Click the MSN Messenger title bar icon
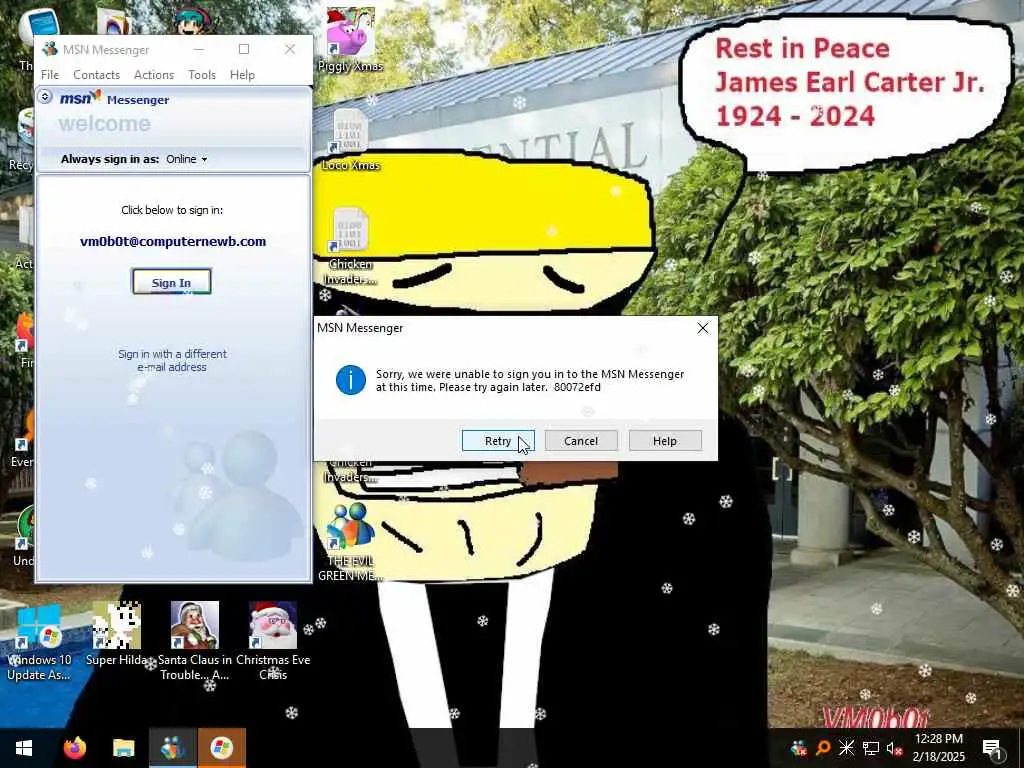The width and height of the screenshot is (1024, 768). point(49,50)
